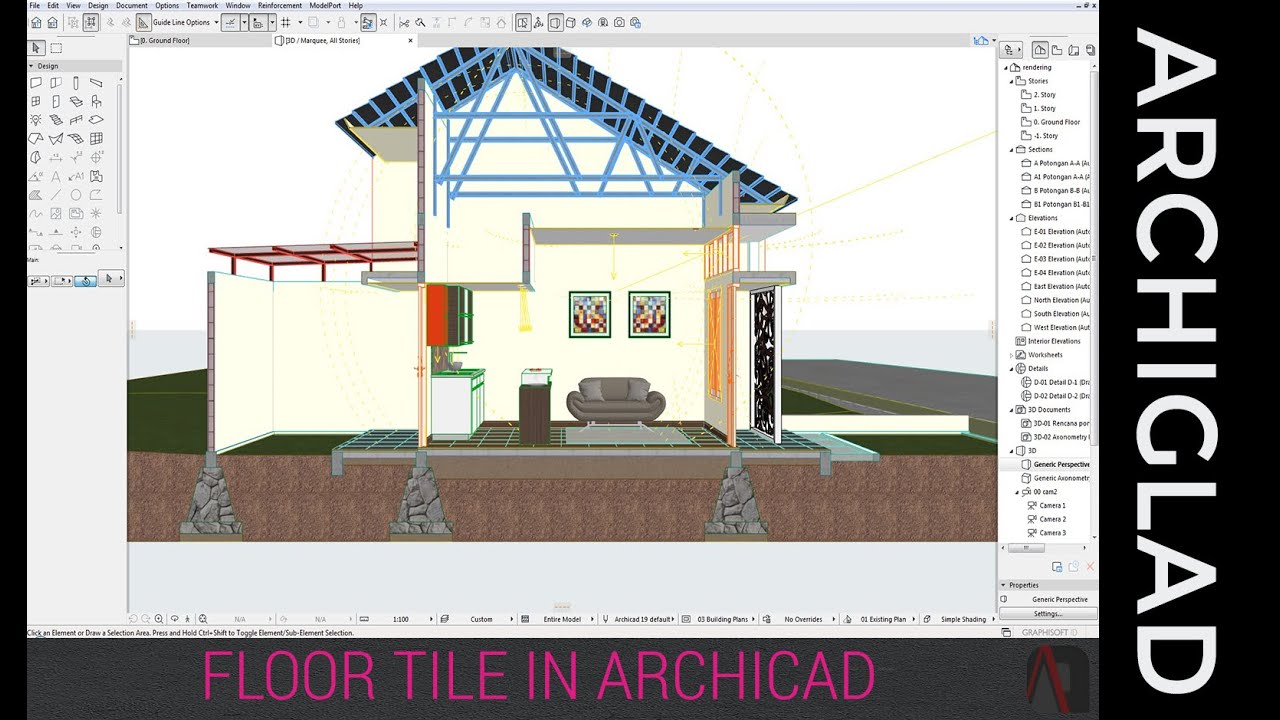Select the Fill hatch tool
1280x720 pixels.
point(36,195)
